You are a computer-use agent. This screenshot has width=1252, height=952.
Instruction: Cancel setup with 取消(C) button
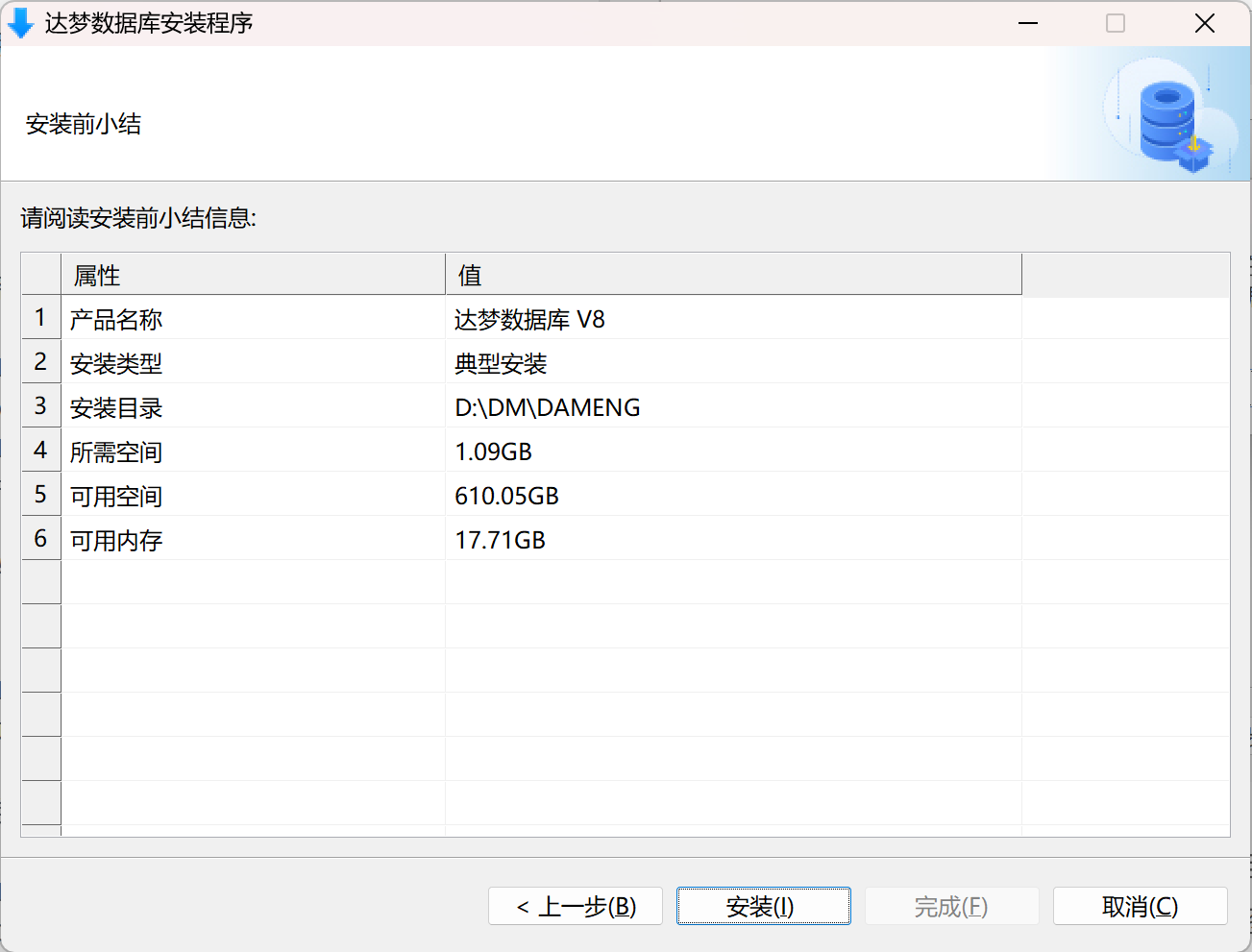1141,906
